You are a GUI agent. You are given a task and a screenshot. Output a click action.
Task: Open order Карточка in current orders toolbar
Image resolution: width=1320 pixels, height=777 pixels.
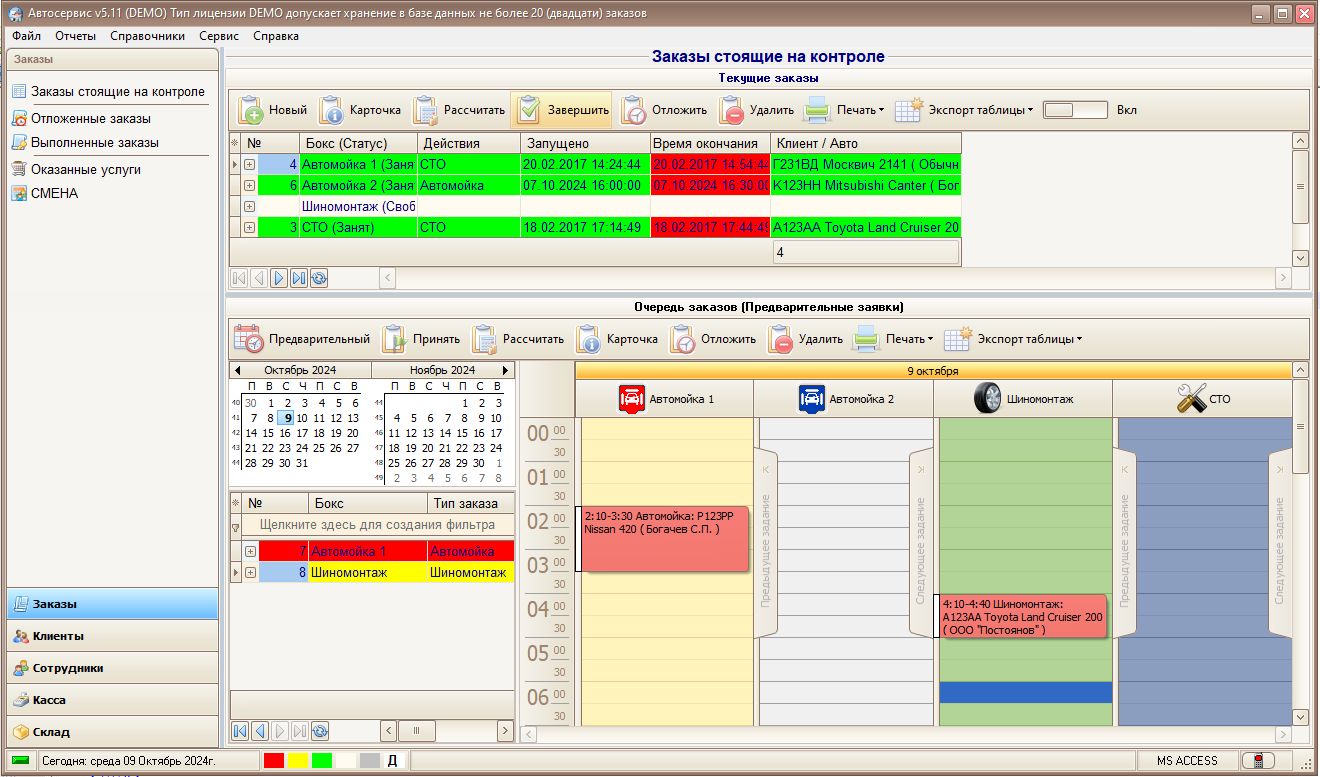tap(360, 110)
